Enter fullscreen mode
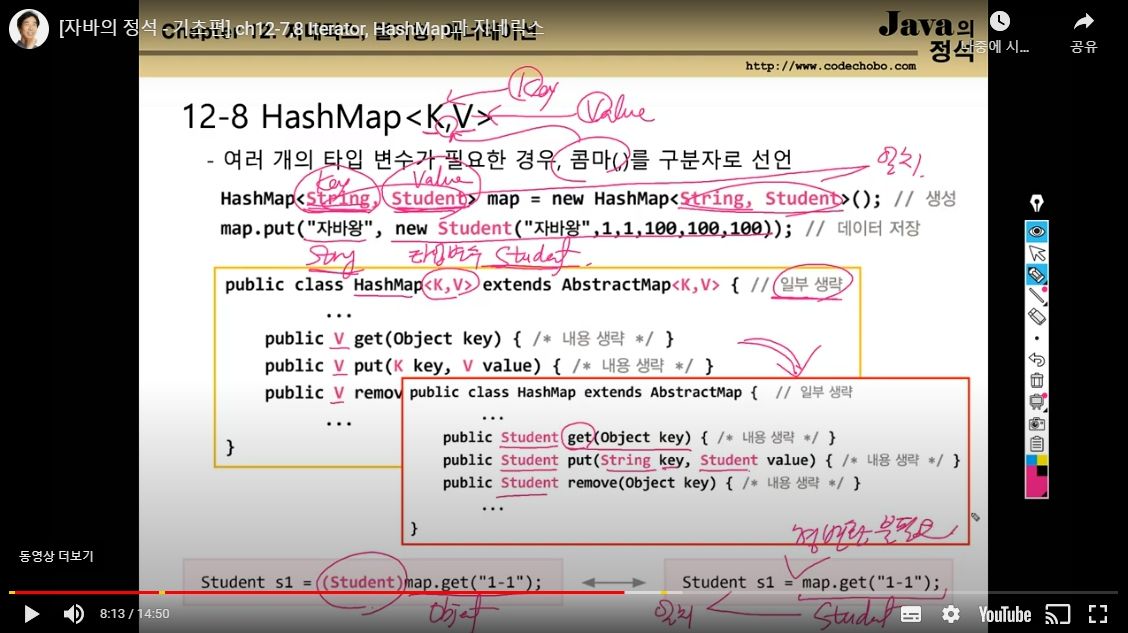Screen dimensions: 1128x633 click(x=1098, y=614)
